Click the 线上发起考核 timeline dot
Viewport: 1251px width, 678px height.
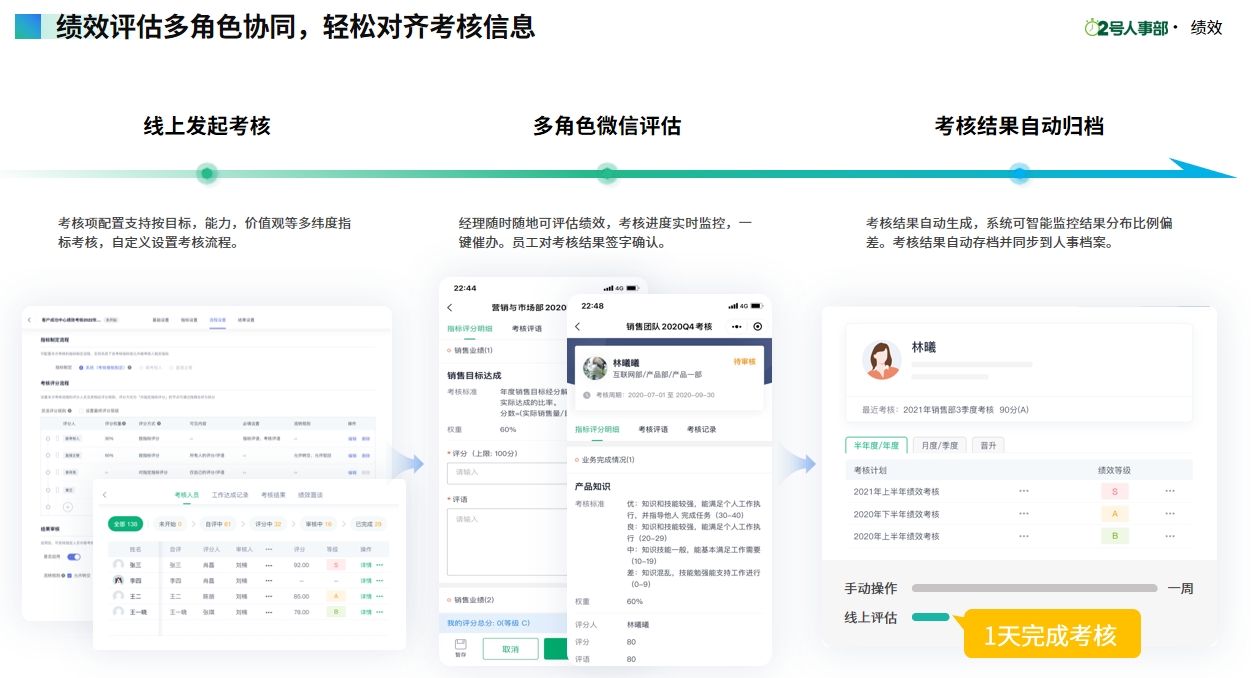coord(207,173)
